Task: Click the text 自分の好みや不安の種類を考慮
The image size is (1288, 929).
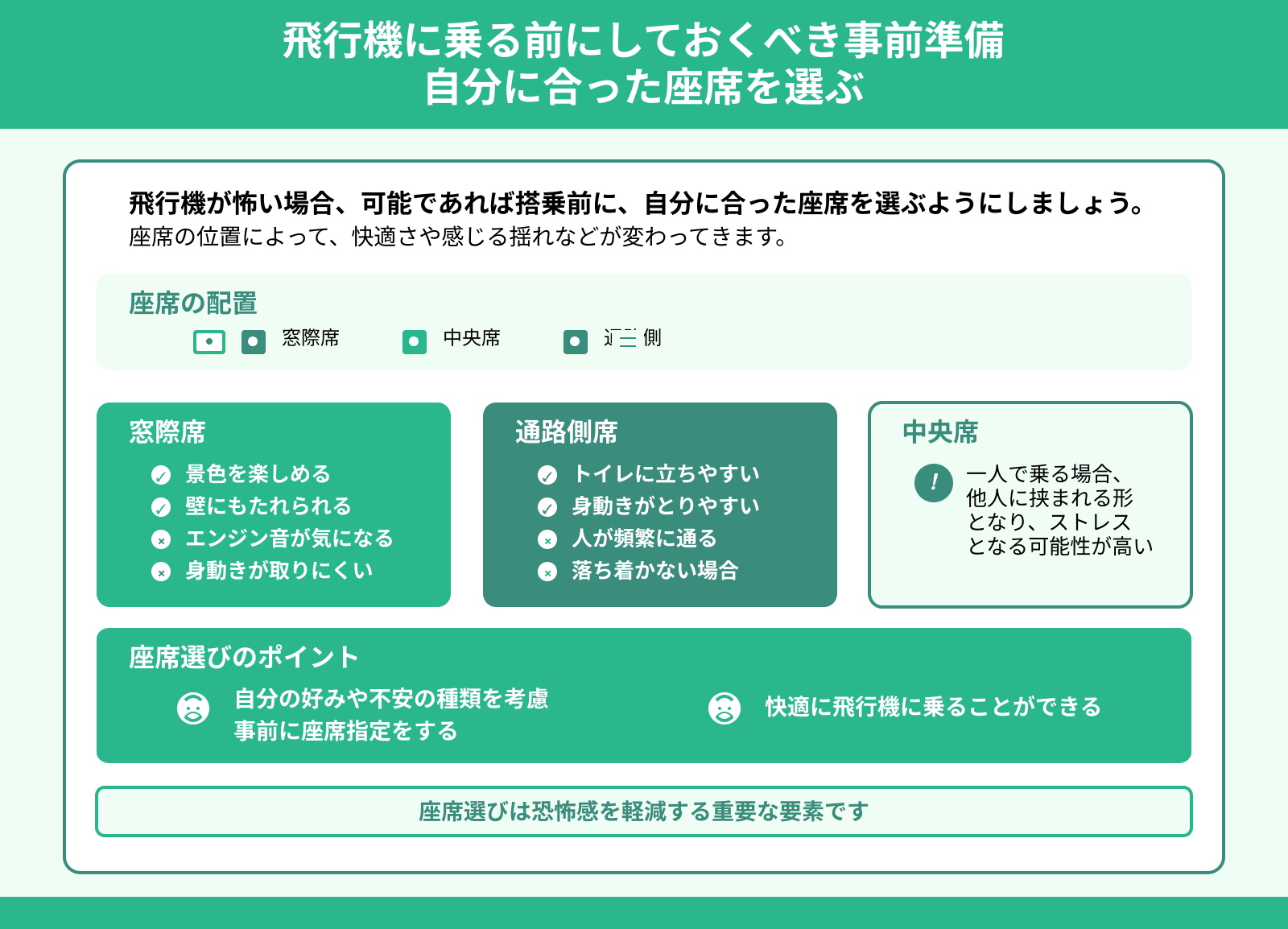Action: (x=391, y=699)
